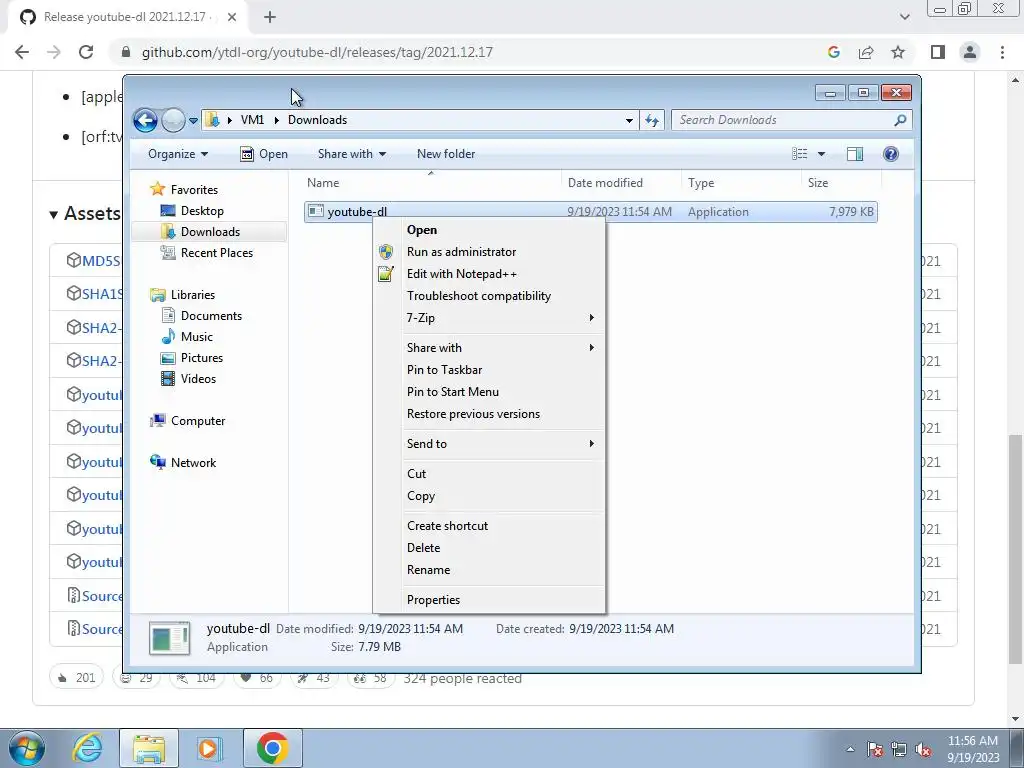Open Chrome profile avatar icon

(x=970, y=52)
